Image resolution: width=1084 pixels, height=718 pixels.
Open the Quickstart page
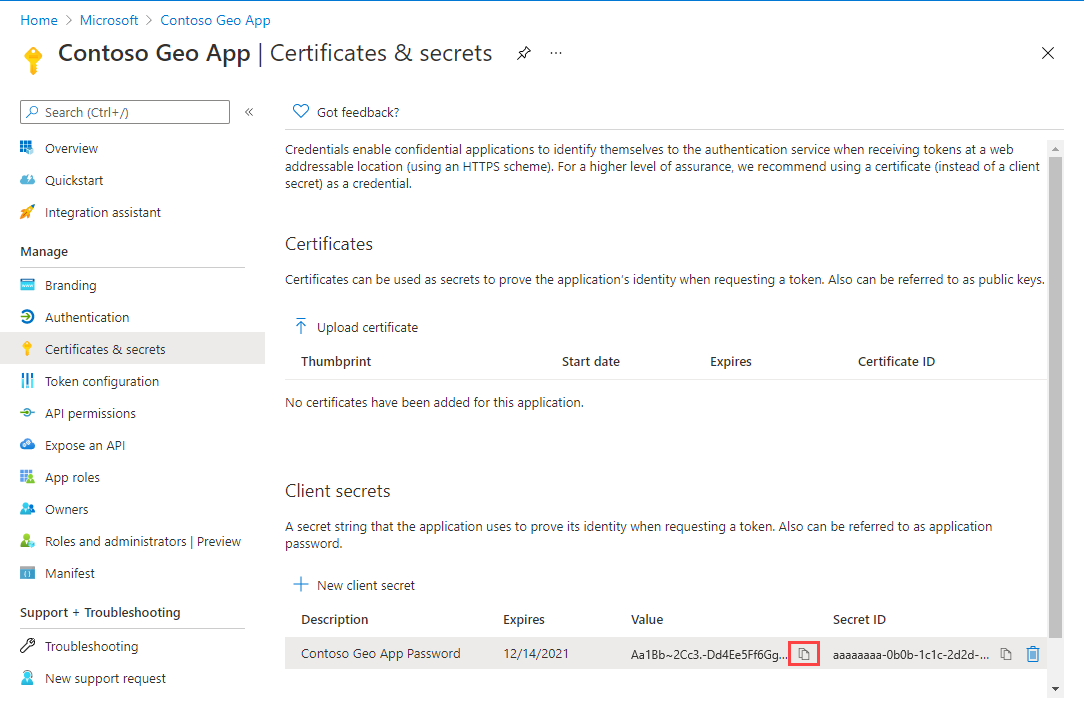point(74,179)
